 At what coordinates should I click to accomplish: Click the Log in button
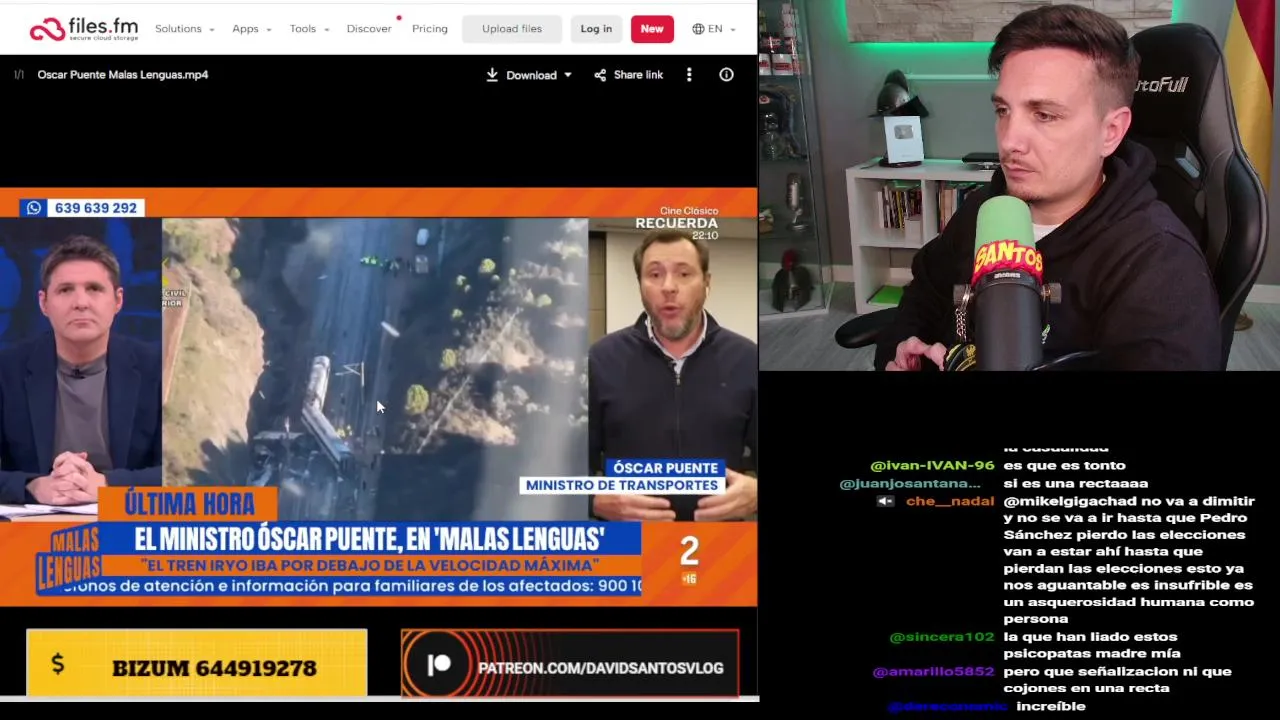[x=596, y=29]
